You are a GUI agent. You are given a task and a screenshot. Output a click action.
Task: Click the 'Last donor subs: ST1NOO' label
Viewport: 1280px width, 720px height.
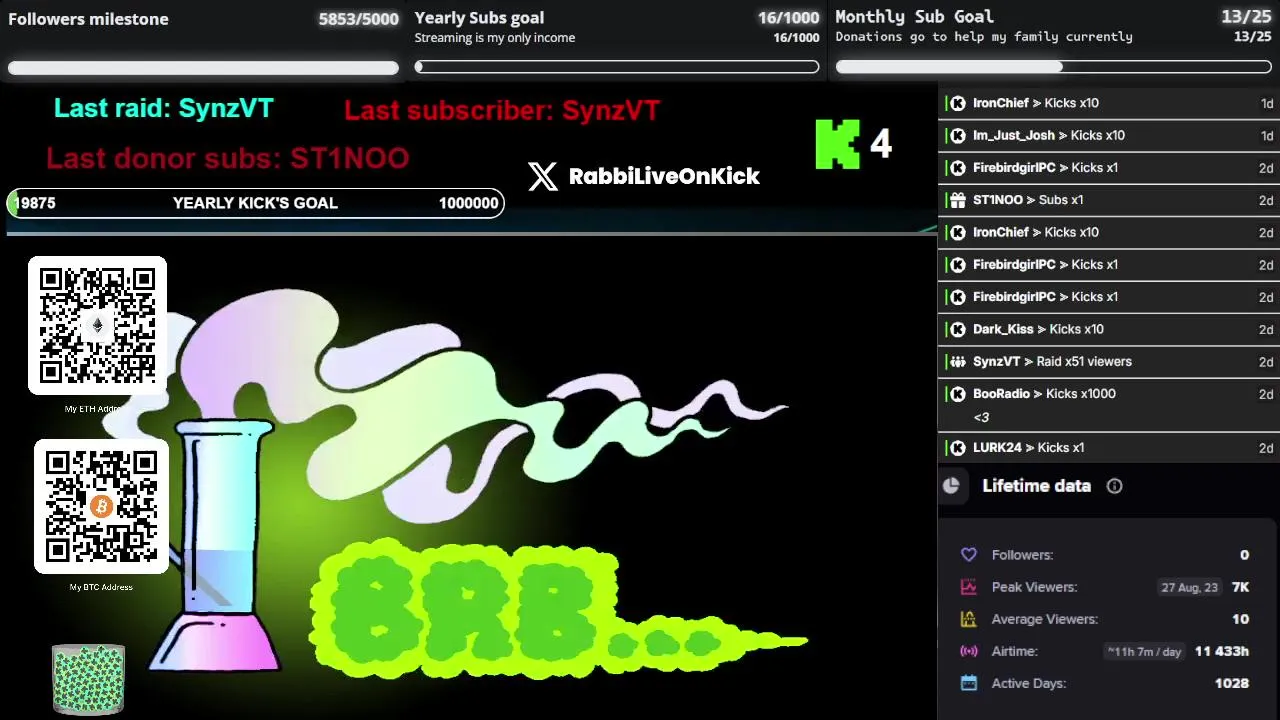click(x=228, y=158)
